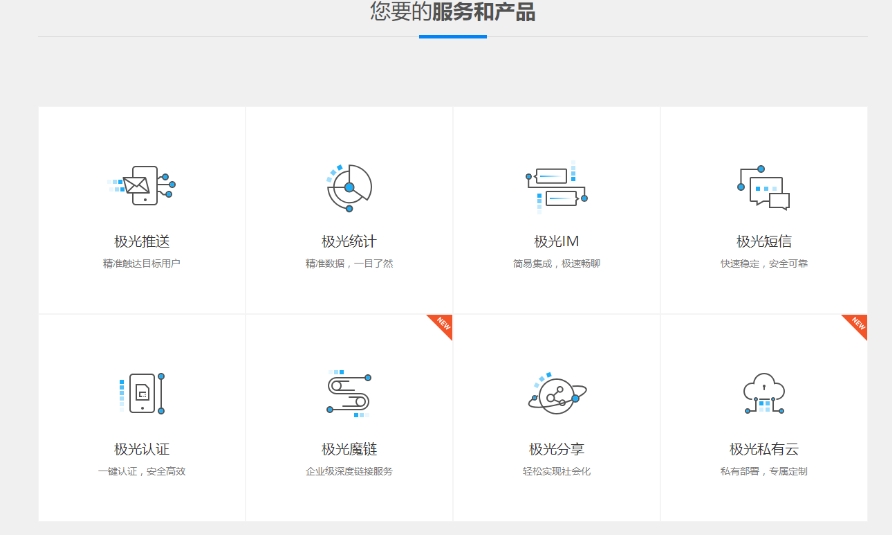
Task: Click the text 简易集成，极速畅聊
Action: [x=556, y=264]
